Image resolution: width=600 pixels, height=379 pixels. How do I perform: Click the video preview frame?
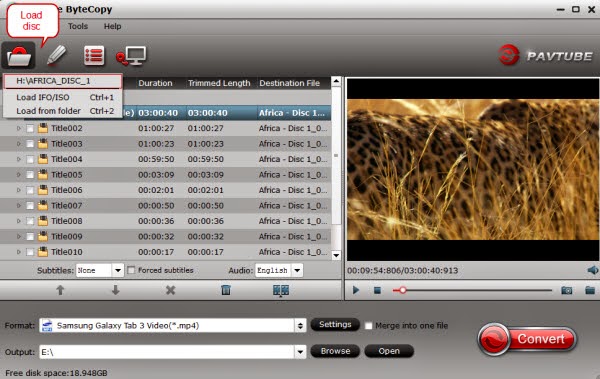coord(473,170)
